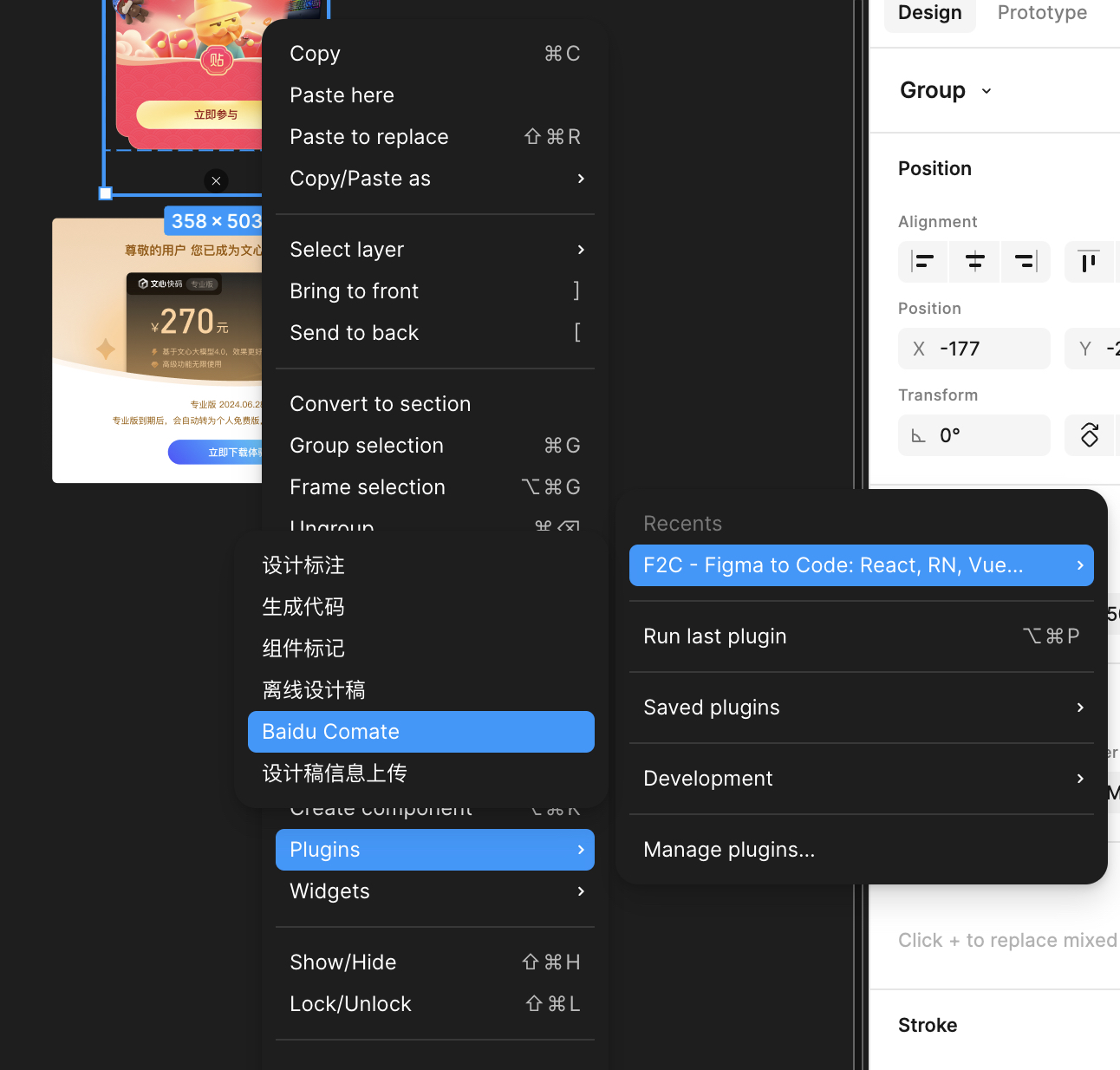Click the align right icon
The image size is (1120, 1070).
click(1026, 261)
